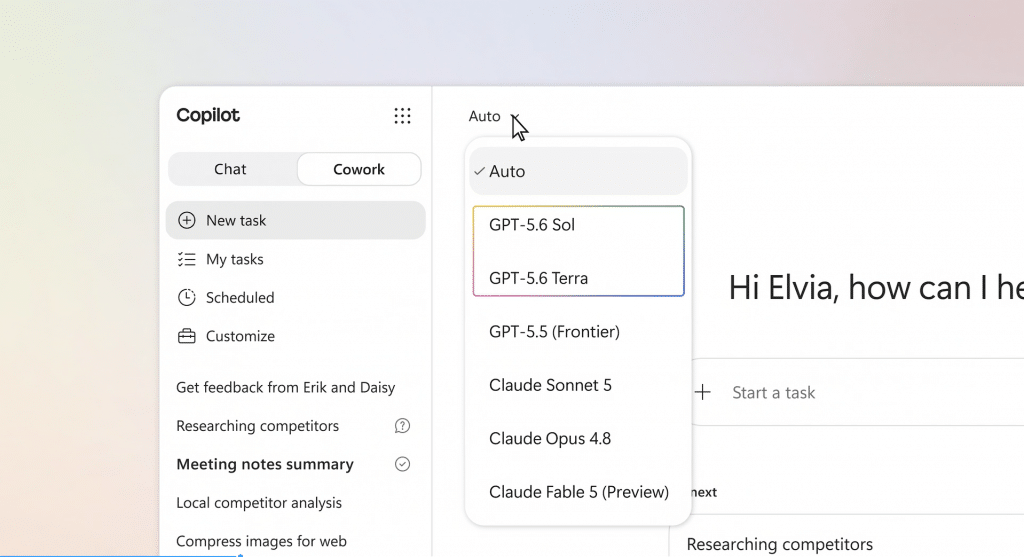Collapse the Auto model dropdown
1024x557 pixels.
493,116
